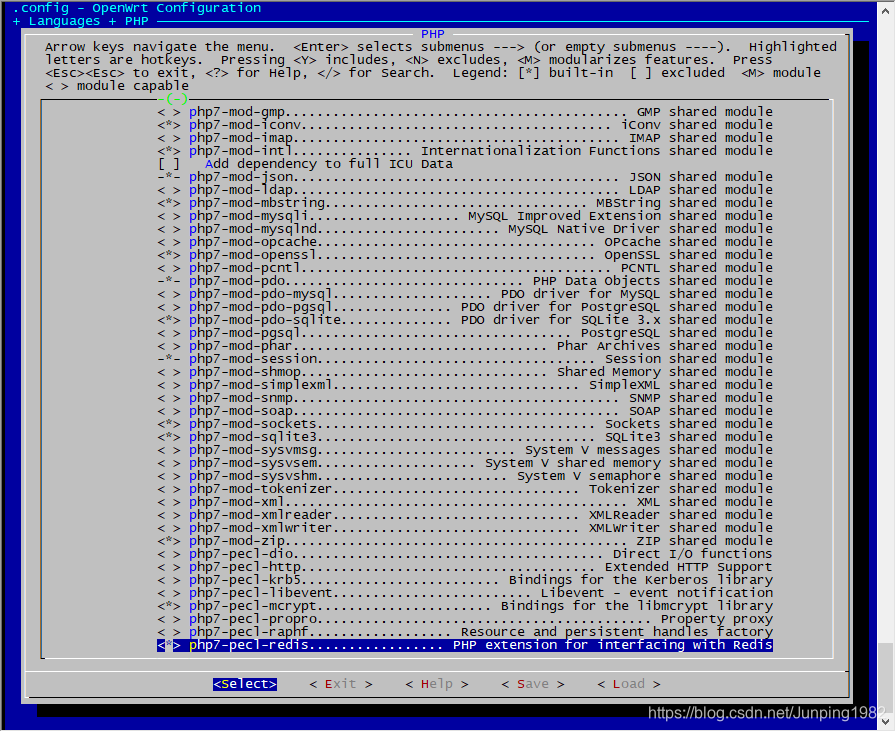This screenshot has height=732, width=896.
Task: Toggle the php7-mod-mbstring selection marker
Action: pyautogui.click(x=169, y=203)
